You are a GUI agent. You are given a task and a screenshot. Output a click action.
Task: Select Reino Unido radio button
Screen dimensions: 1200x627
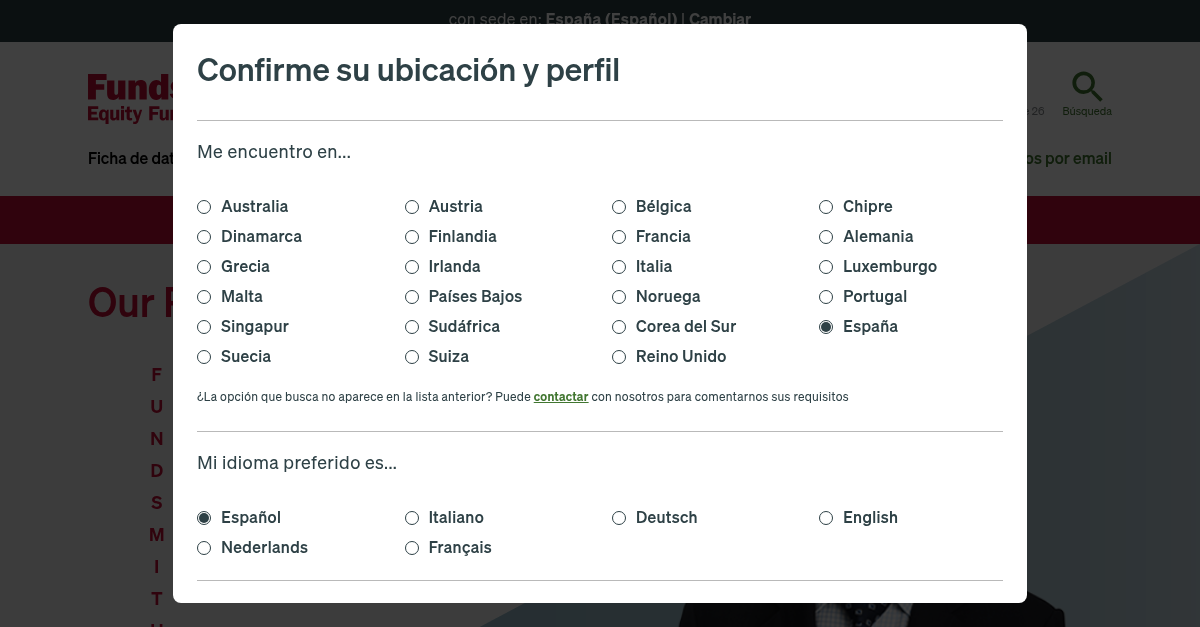point(619,357)
